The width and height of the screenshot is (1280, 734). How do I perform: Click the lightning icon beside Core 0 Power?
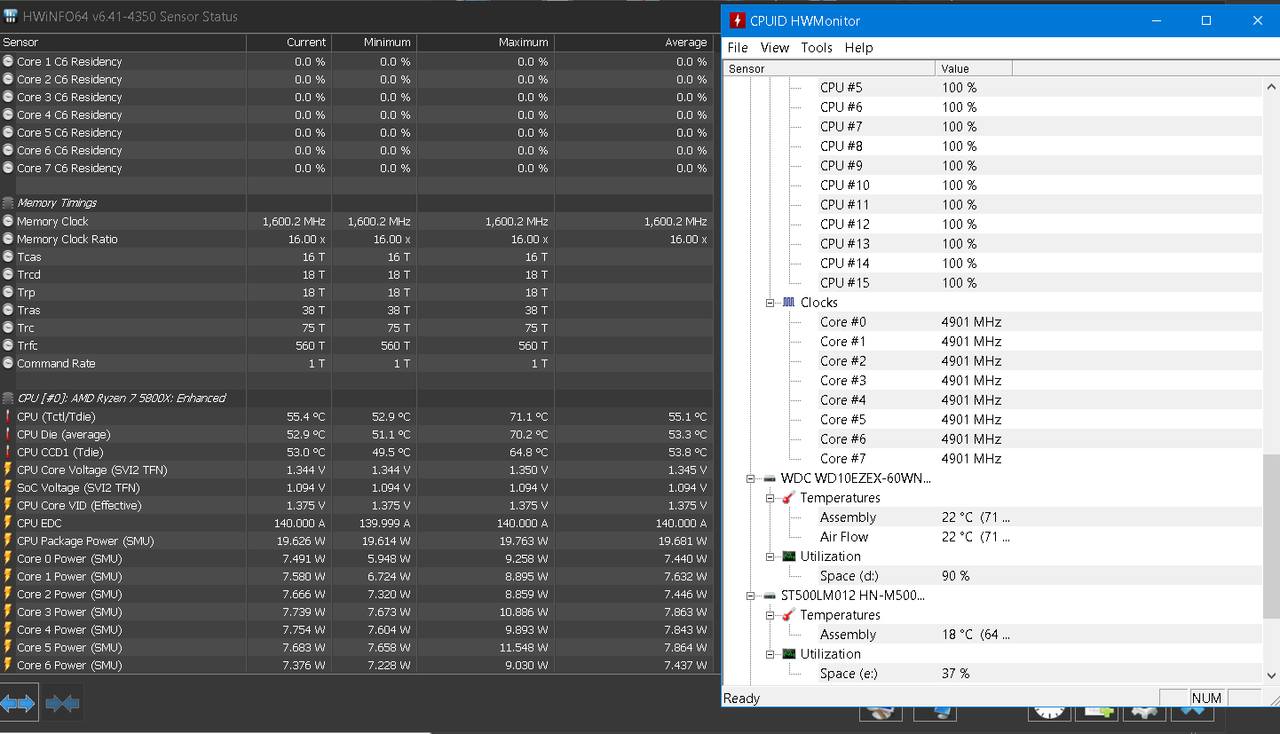8,559
